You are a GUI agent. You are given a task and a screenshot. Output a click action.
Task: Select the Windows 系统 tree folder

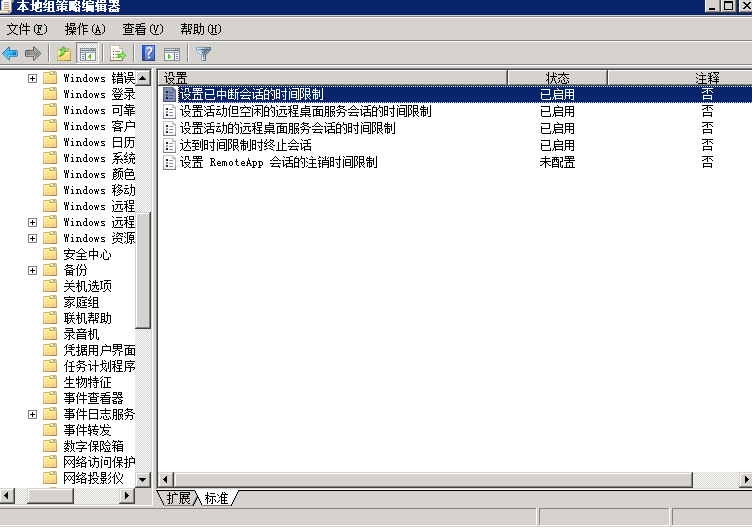click(99, 158)
